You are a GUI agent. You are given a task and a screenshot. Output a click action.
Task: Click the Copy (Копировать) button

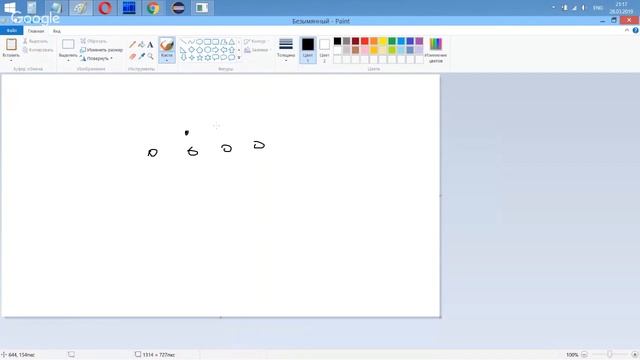[x=38, y=50]
